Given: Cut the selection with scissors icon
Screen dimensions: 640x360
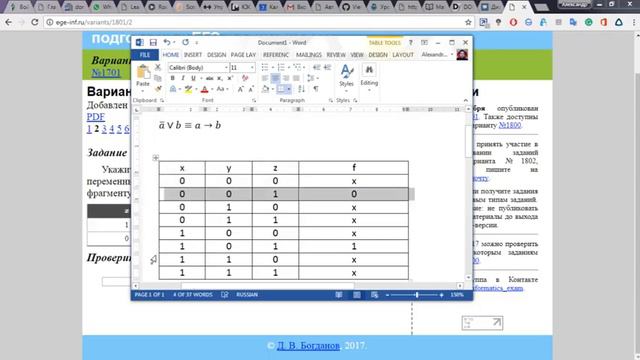Looking at the screenshot, I should tap(158, 67).
